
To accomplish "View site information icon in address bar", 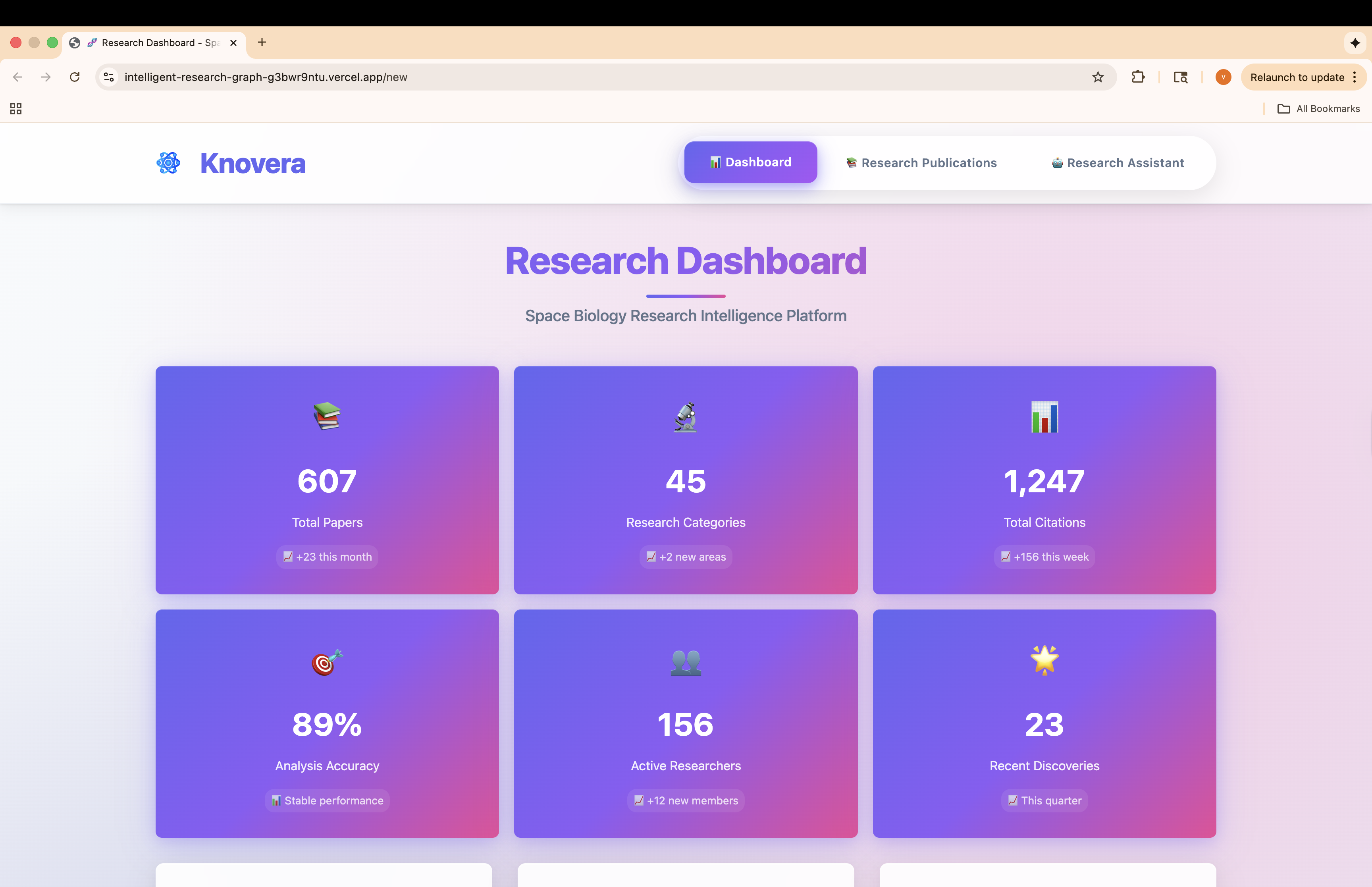I will tap(109, 77).
